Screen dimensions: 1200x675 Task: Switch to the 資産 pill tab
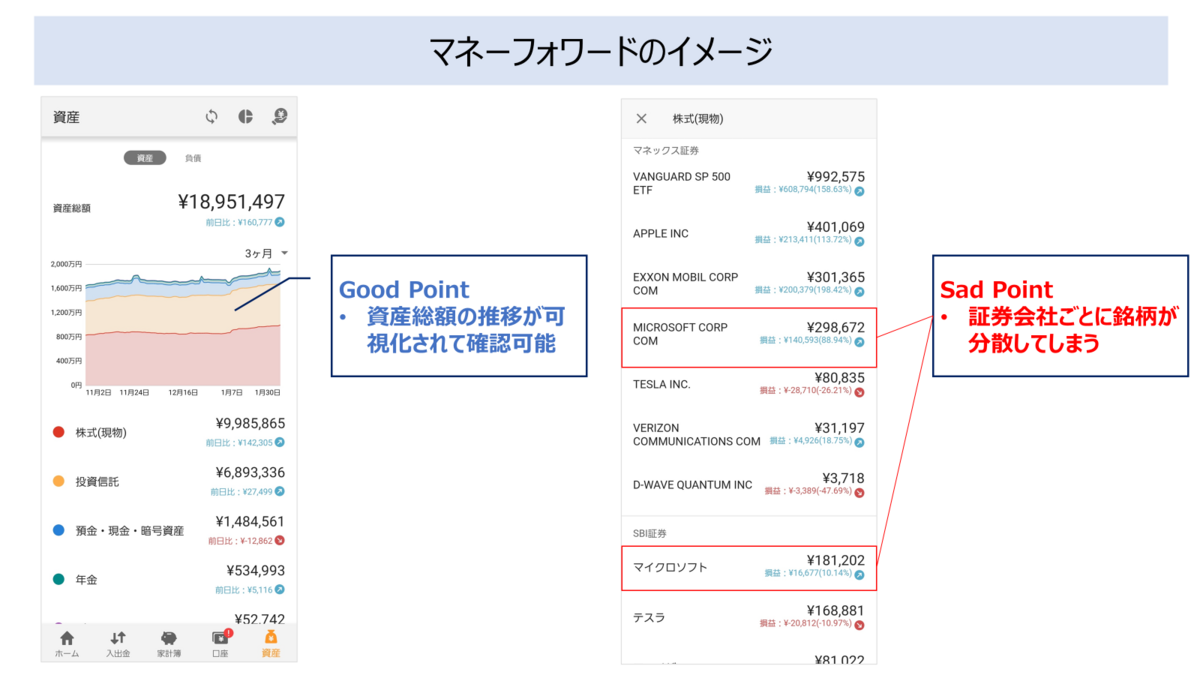click(x=145, y=158)
